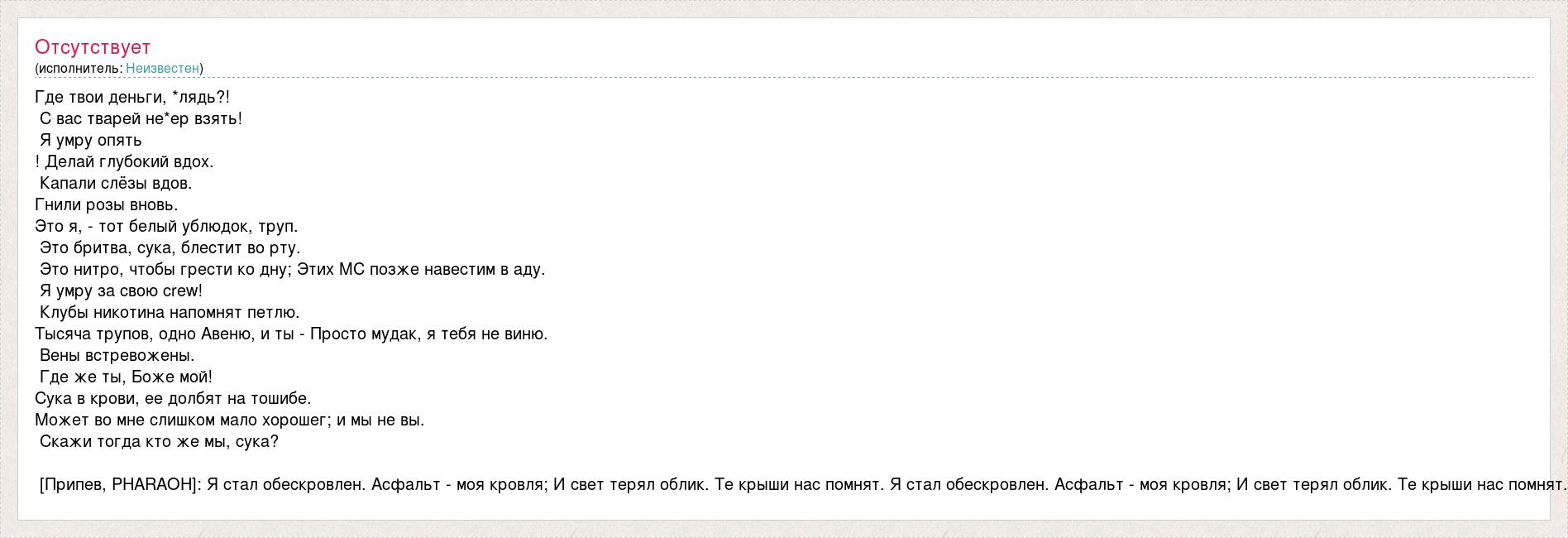This screenshot has width=1568, height=538.
Task: Click the line 'Гнили розы вновь'
Action: coord(107,204)
